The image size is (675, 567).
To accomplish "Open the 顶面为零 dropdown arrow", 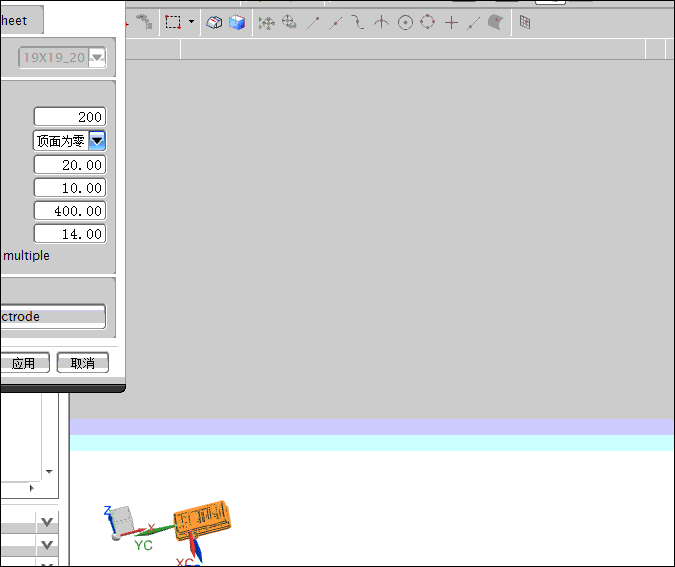I will point(97,140).
